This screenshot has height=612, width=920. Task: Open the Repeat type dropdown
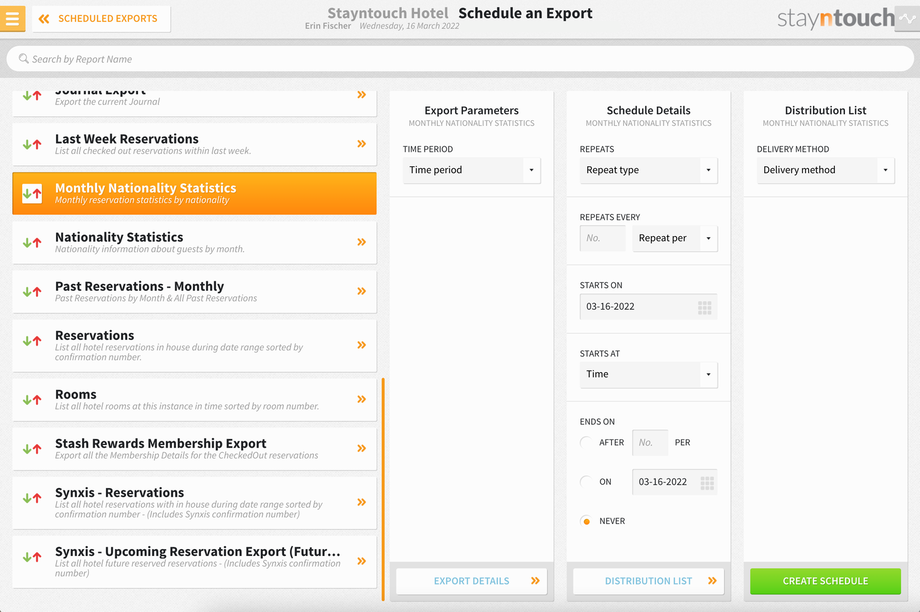point(648,170)
